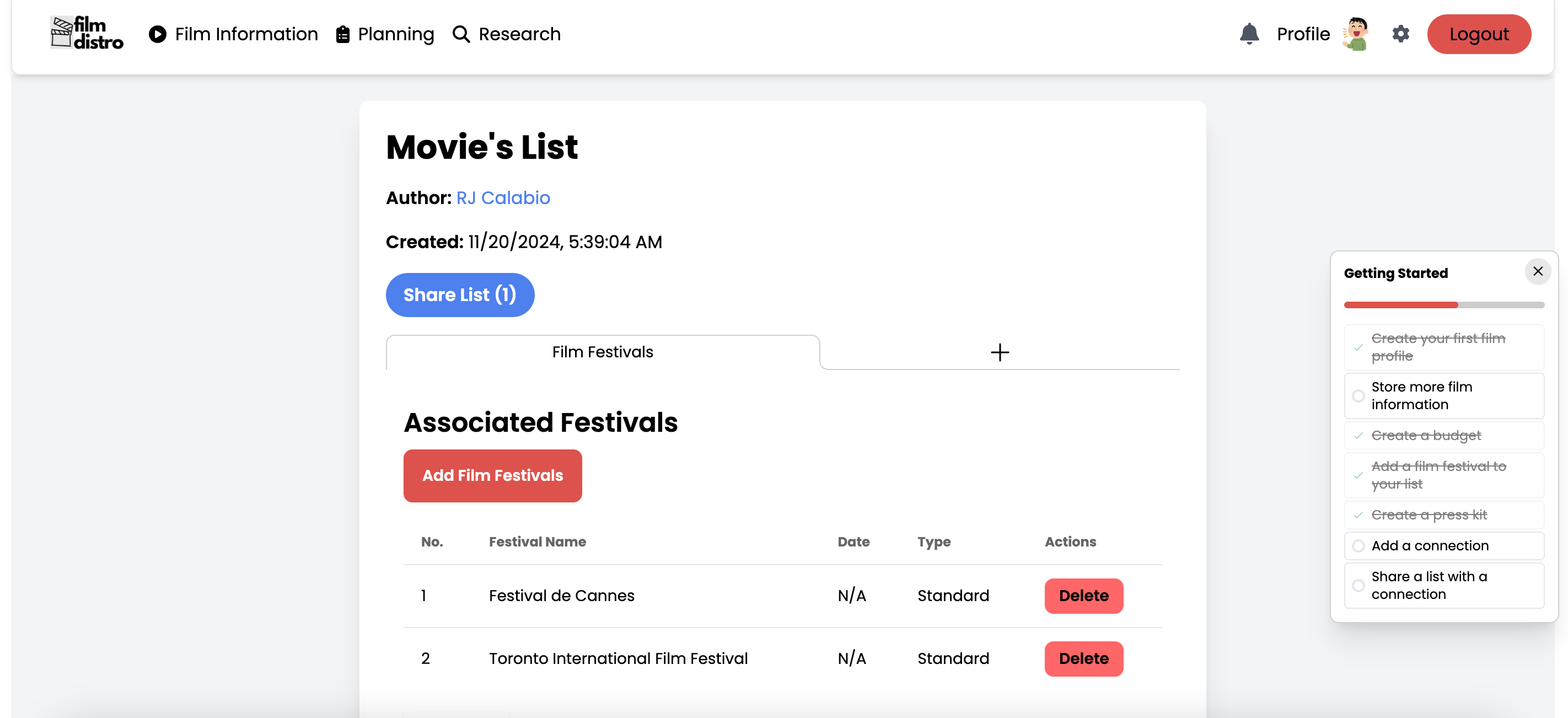The width and height of the screenshot is (1568, 718).
Task: Expand add new tab with plus button
Action: click(x=1000, y=351)
